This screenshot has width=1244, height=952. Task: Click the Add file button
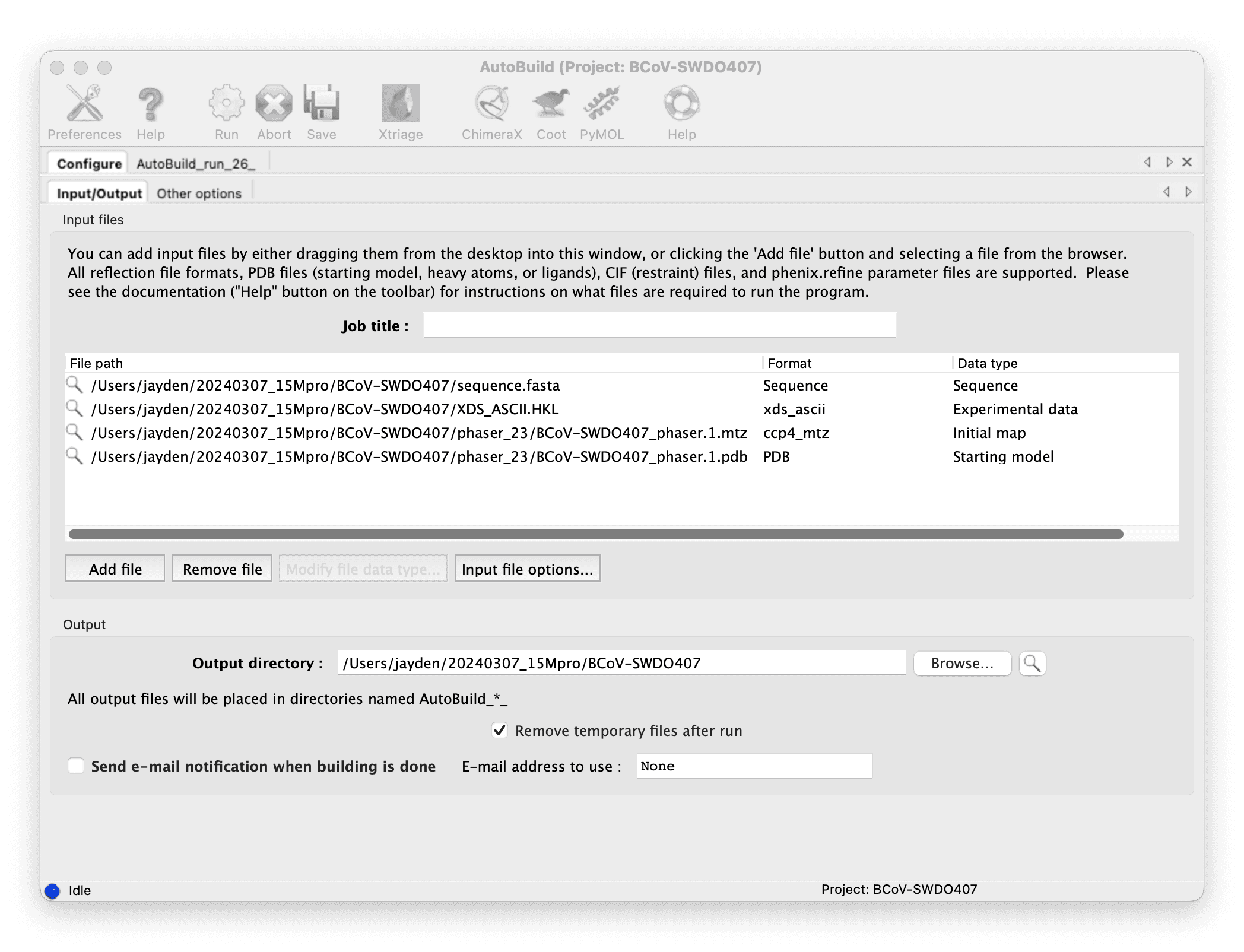pyautogui.click(x=115, y=569)
